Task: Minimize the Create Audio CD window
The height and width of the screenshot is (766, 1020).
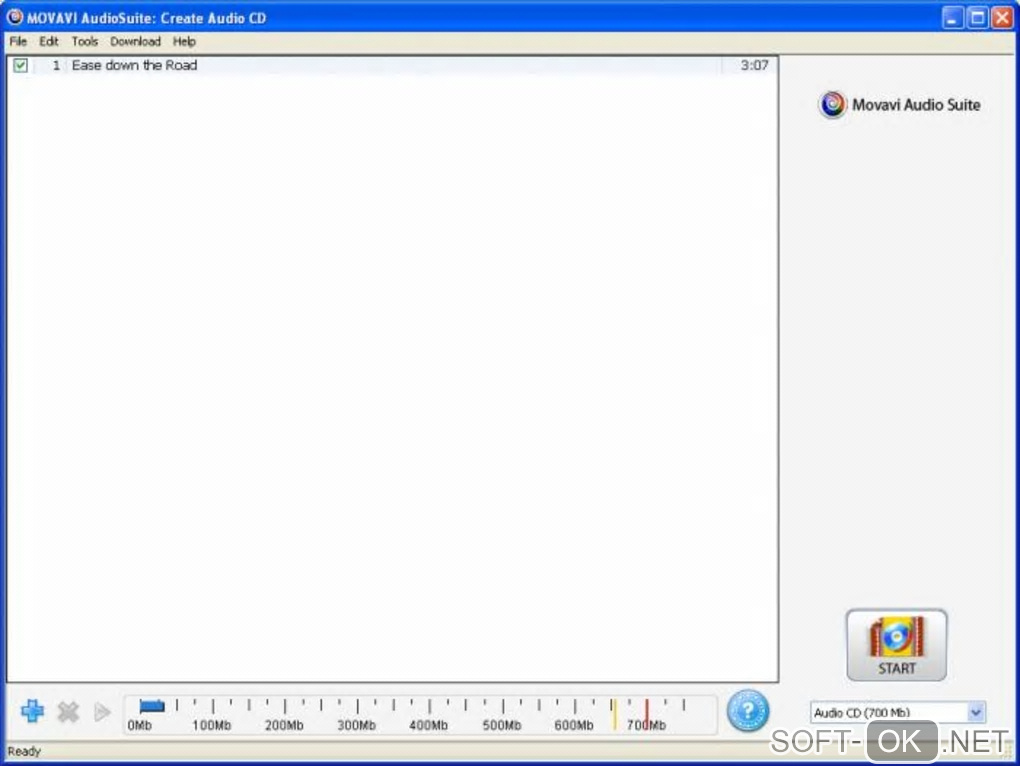Action: 952,18
